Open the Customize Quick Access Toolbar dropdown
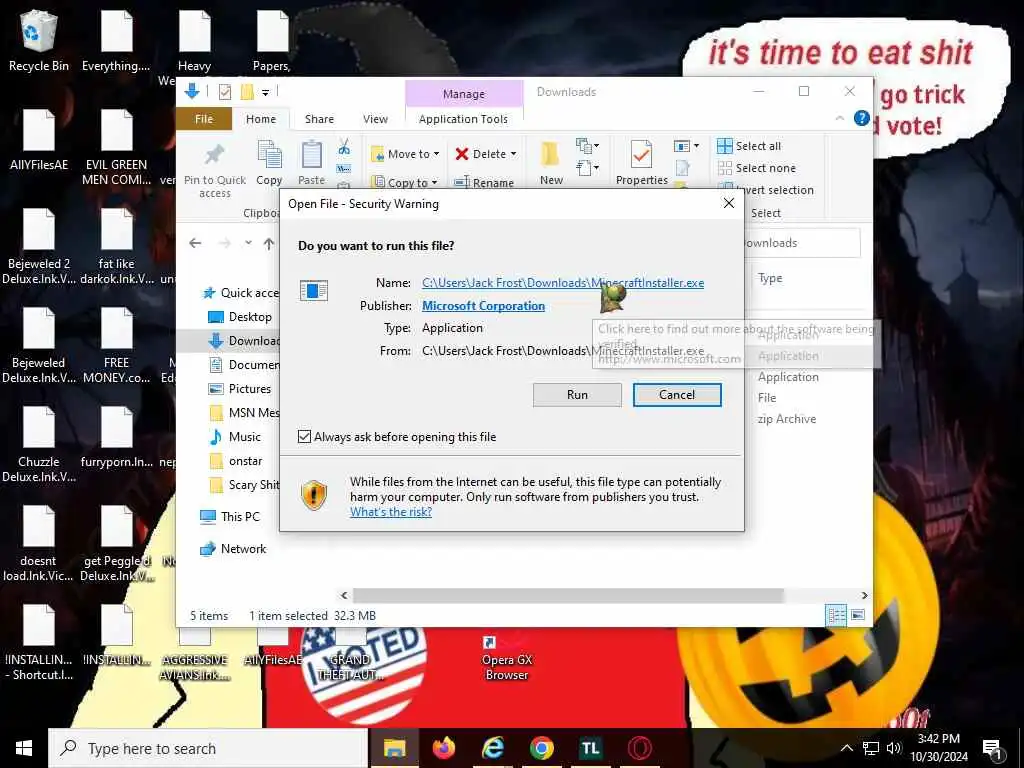Image resolution: width=1024 pixels, height=768 pixels. pyautogui.click(x=265, y=93)
